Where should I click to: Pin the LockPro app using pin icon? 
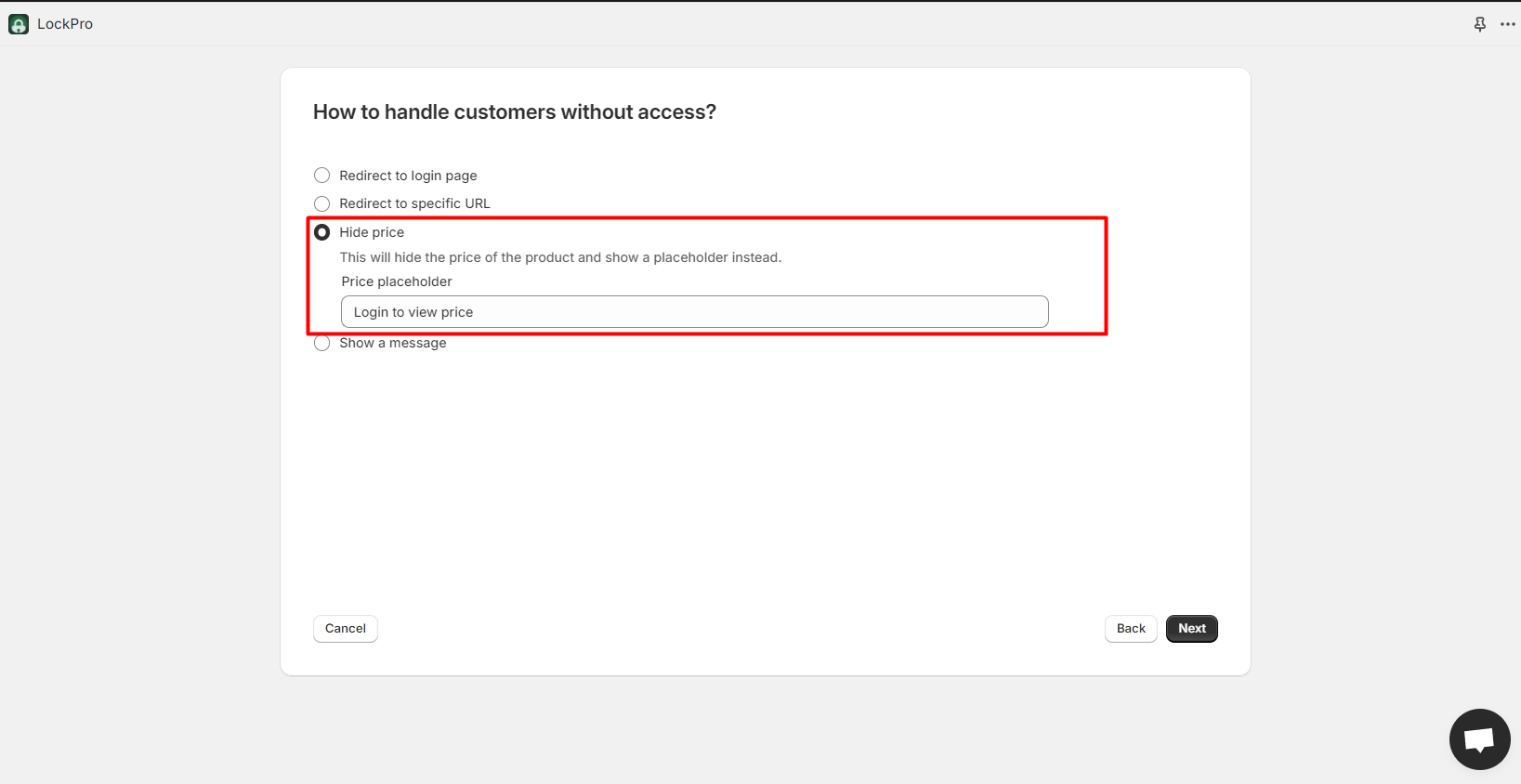1480,24
